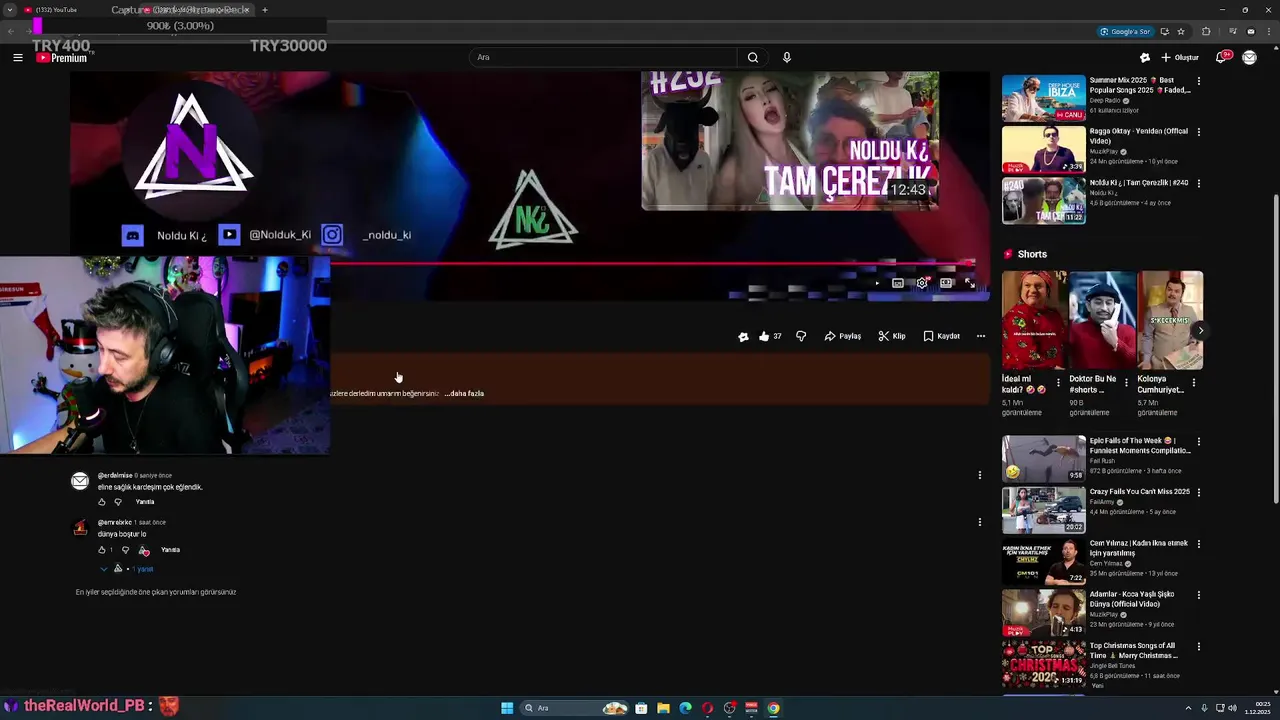Image resolution: width=1280 pixels, height=720 pixels.
Task: Open options for 'İdeal mi kaldı?' short
Action: (1059, 383)
